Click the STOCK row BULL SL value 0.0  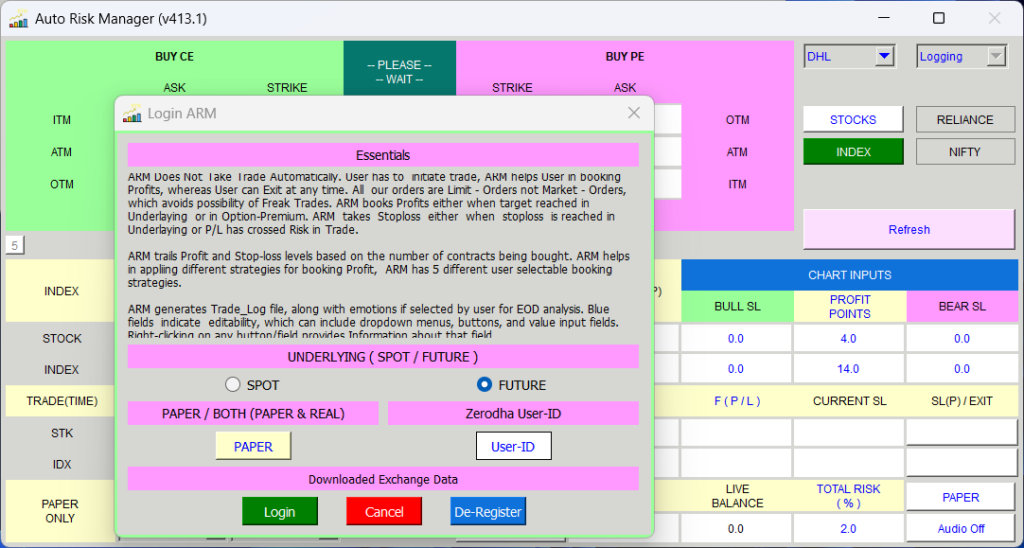point(735,338)
